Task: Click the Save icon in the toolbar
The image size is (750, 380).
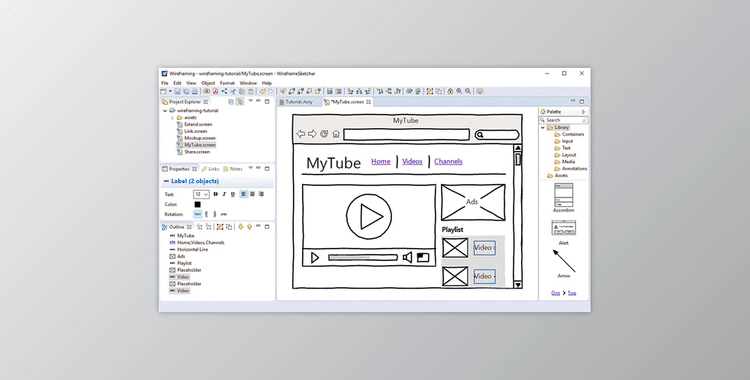Action: click(177, 91)
